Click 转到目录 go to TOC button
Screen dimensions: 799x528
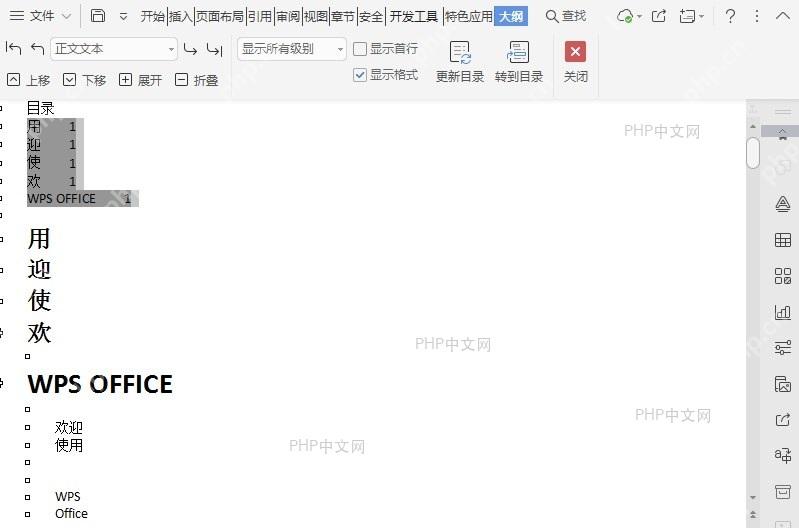(x=519, y=62)
